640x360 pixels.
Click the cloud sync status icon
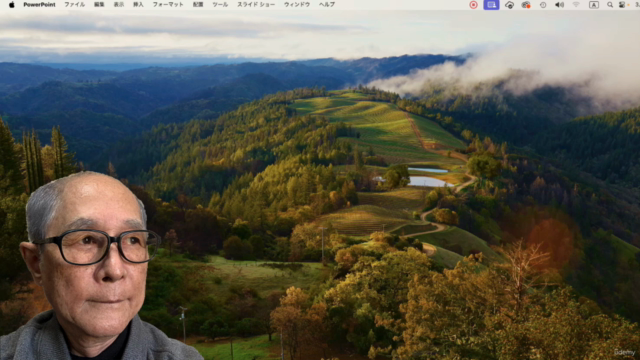pyautogui.click(x=509, y=5)
